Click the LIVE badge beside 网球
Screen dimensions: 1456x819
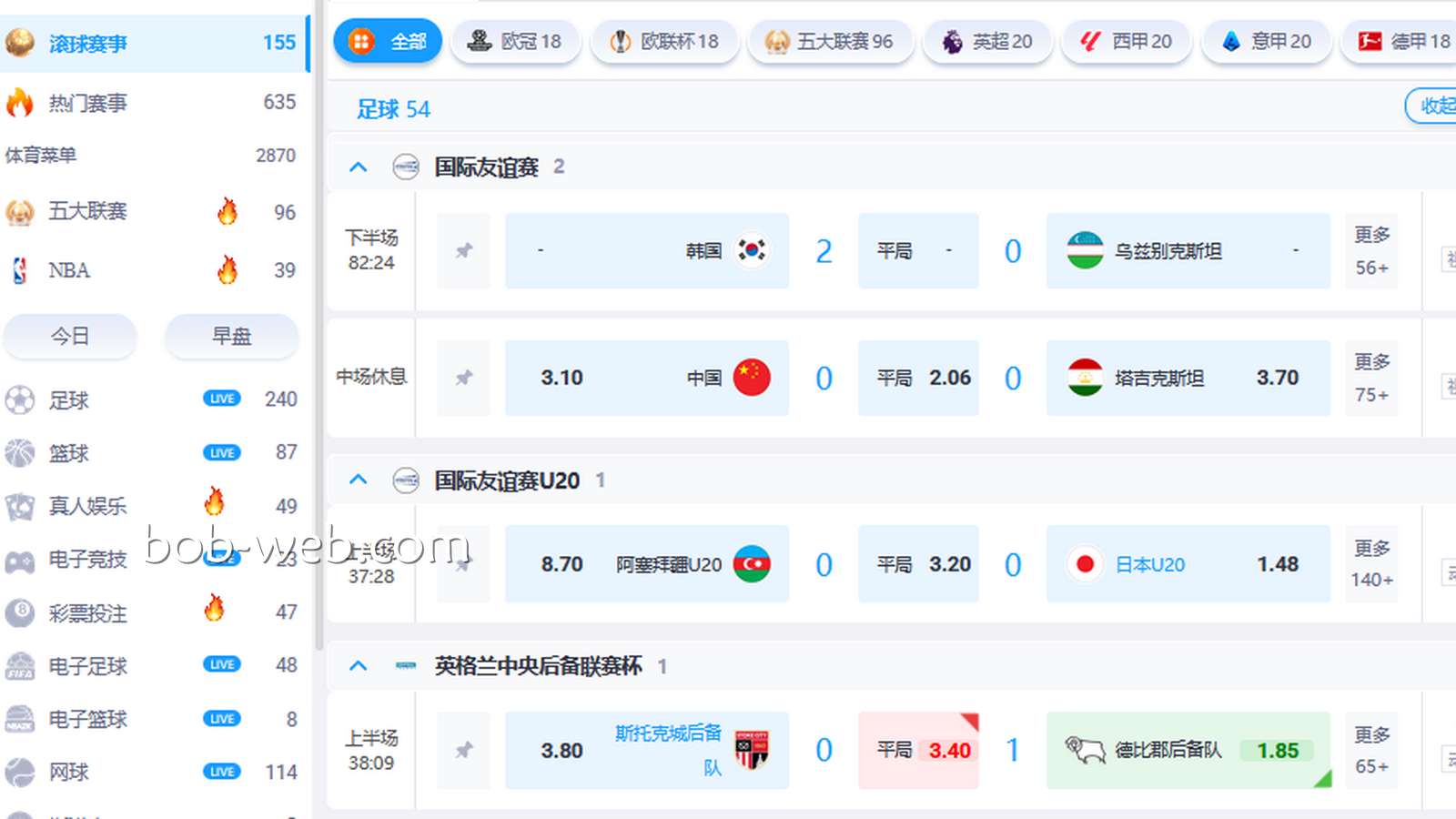222,772
